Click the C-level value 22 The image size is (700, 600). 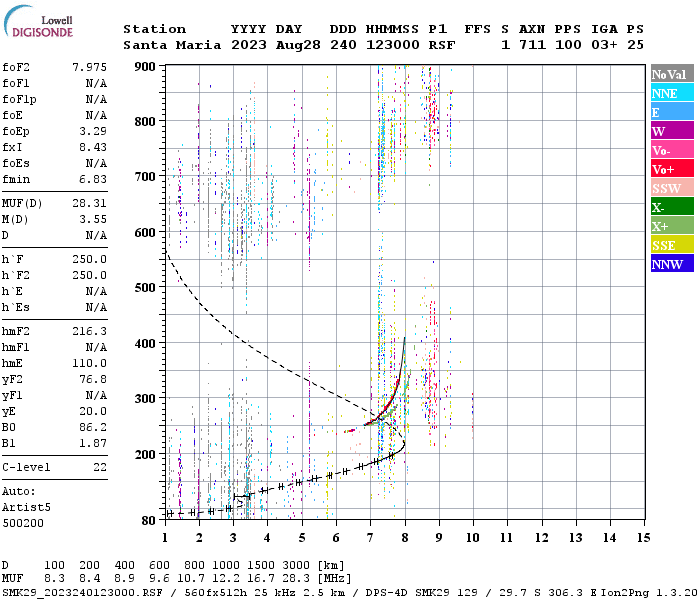100,467
